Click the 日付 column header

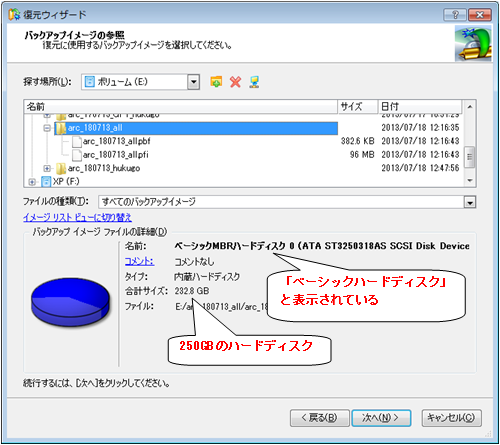pos(420,107)
